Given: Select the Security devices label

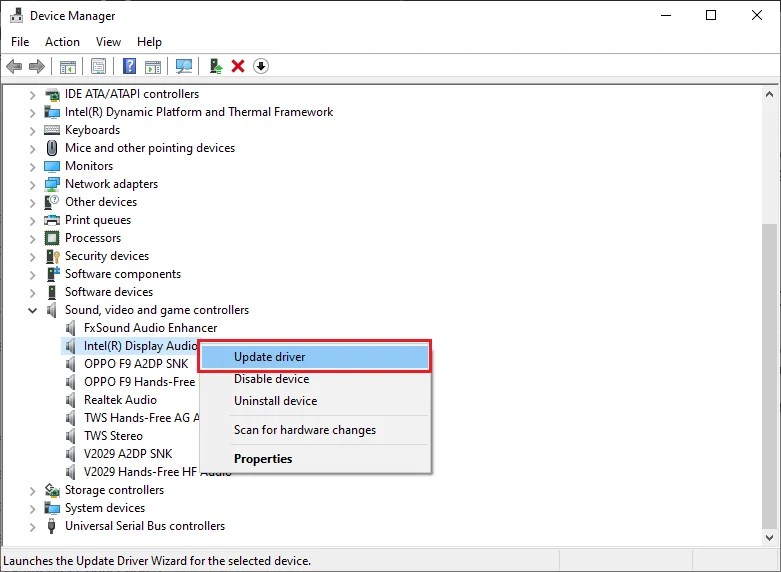Looking at the screenshot, I should pos(107,256).
